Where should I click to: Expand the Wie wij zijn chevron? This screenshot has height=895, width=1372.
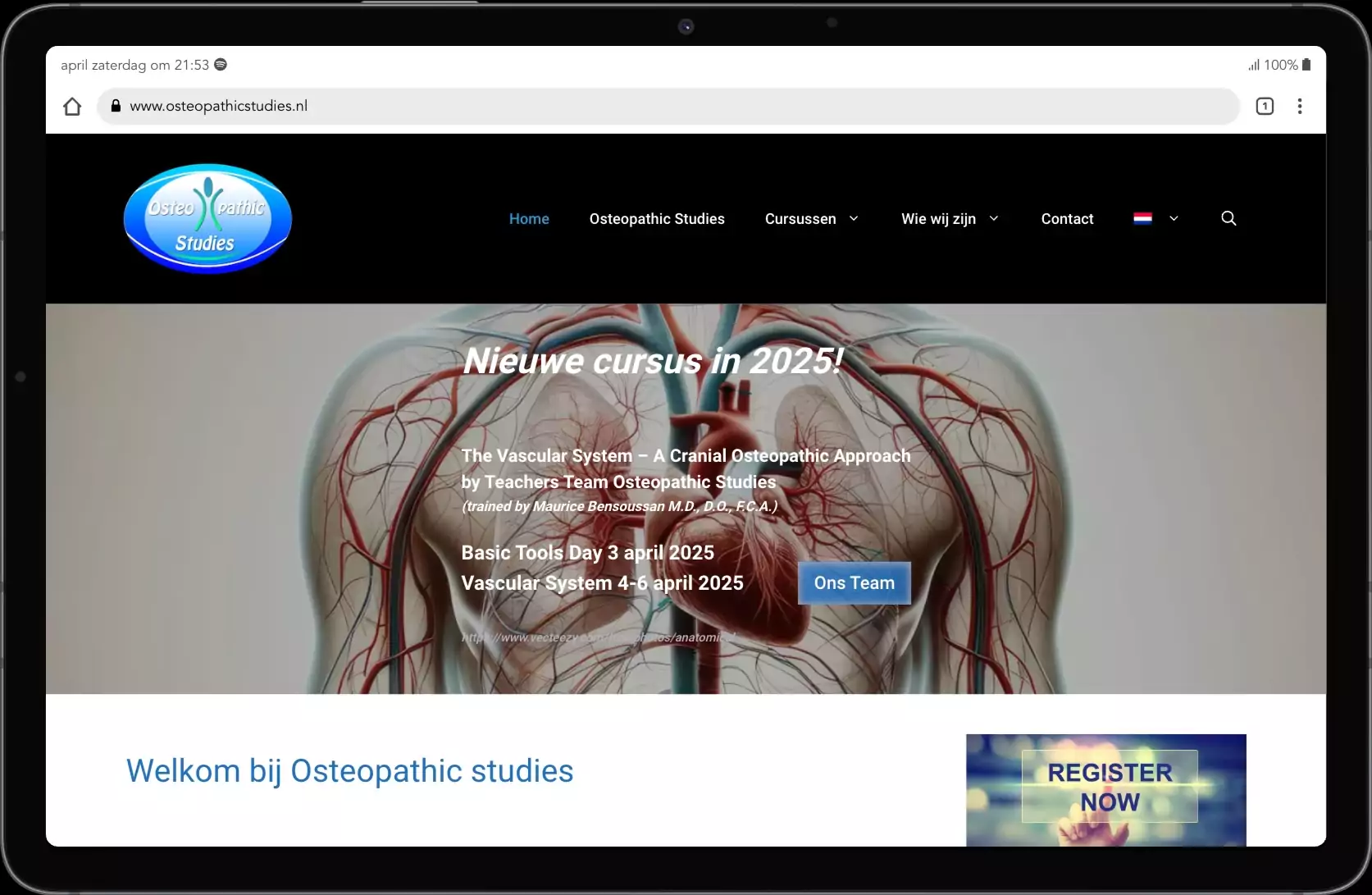tap(994, 218)
